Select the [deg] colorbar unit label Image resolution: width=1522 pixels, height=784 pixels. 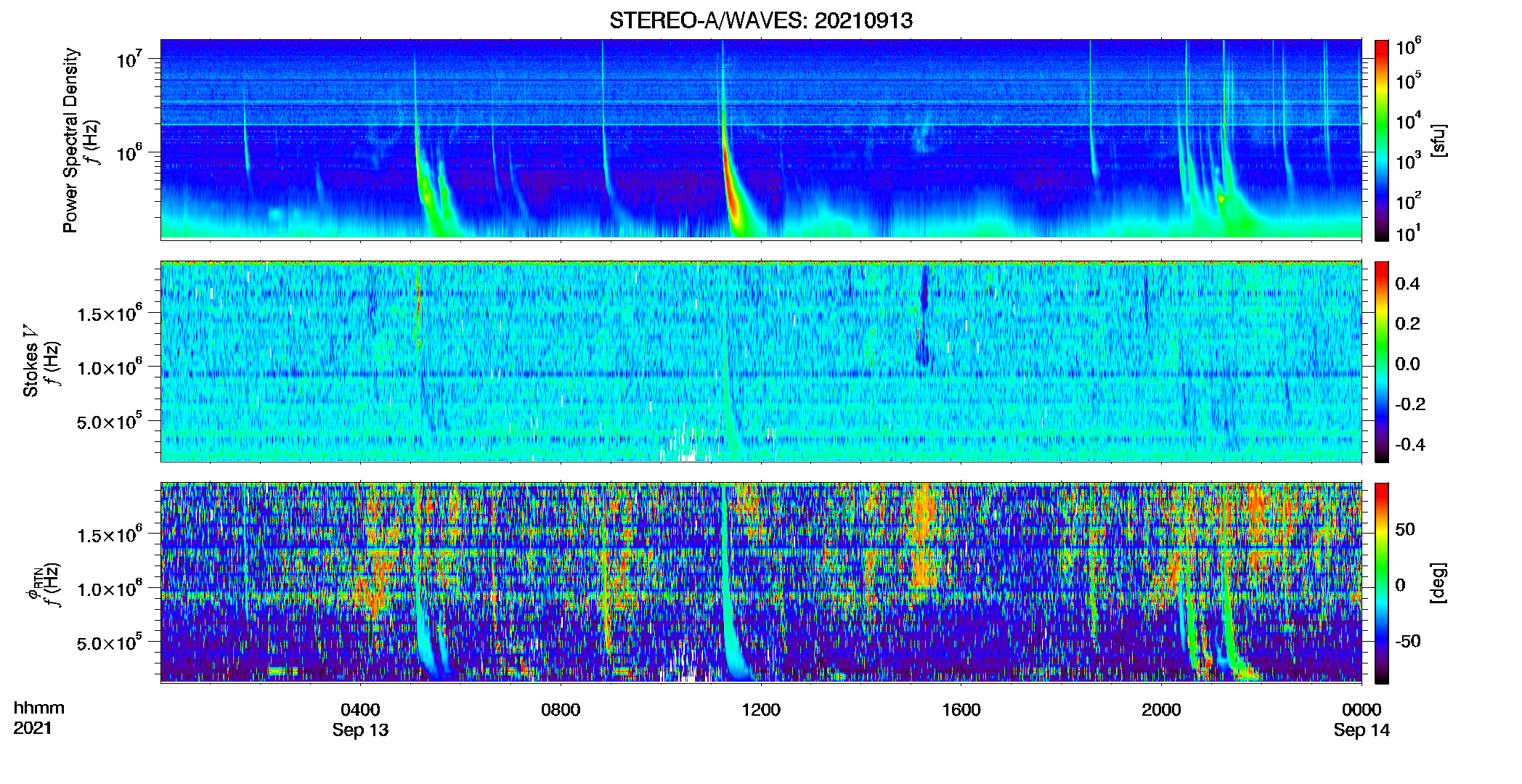pyautogui.click(x=1438, y=583)
